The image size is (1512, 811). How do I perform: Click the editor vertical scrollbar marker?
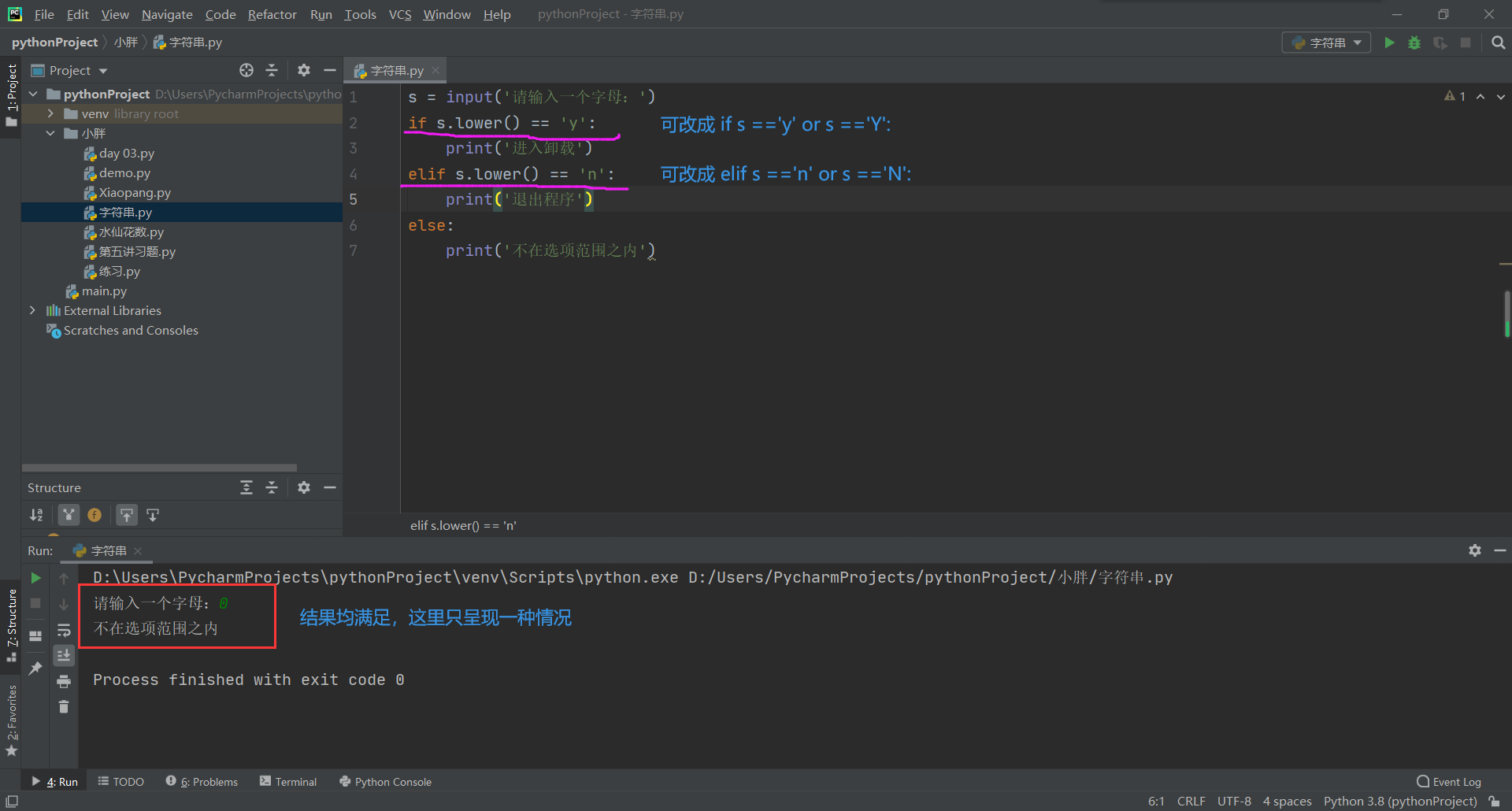click(x=1506, y=313)
